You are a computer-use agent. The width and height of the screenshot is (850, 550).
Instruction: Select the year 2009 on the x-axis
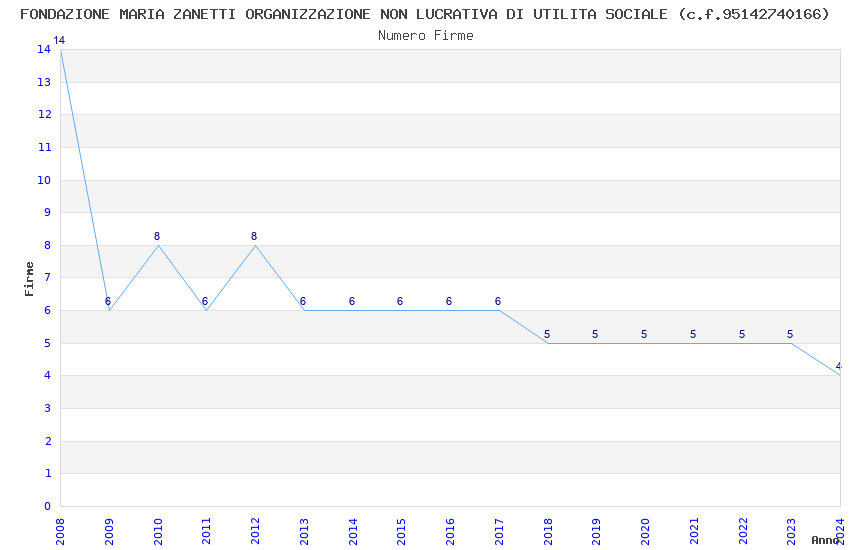coord(109,531)
